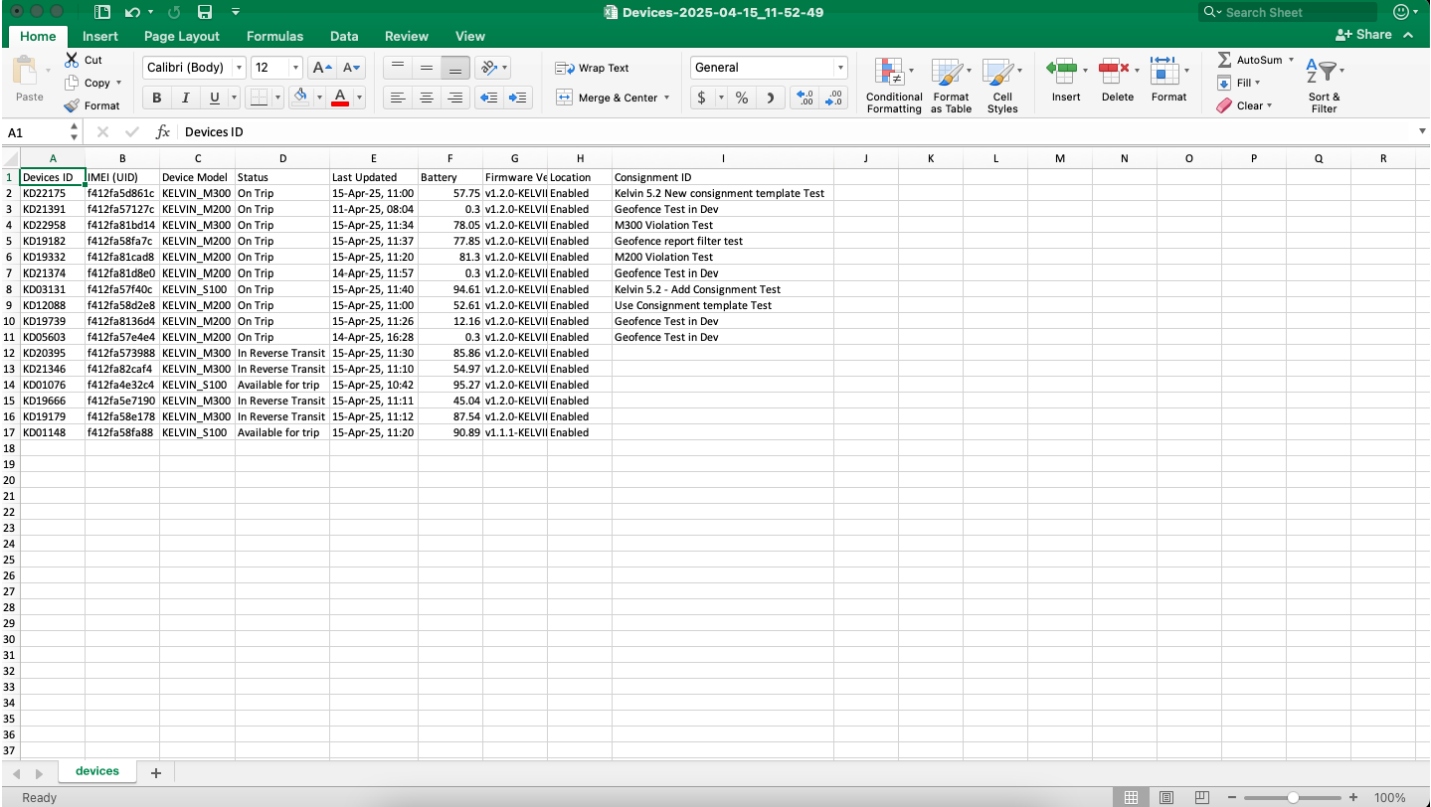Screen dimensions: 1431x807
Task: Open the AutoSum dropdown arrow
Action: [x=1291, y=60]
